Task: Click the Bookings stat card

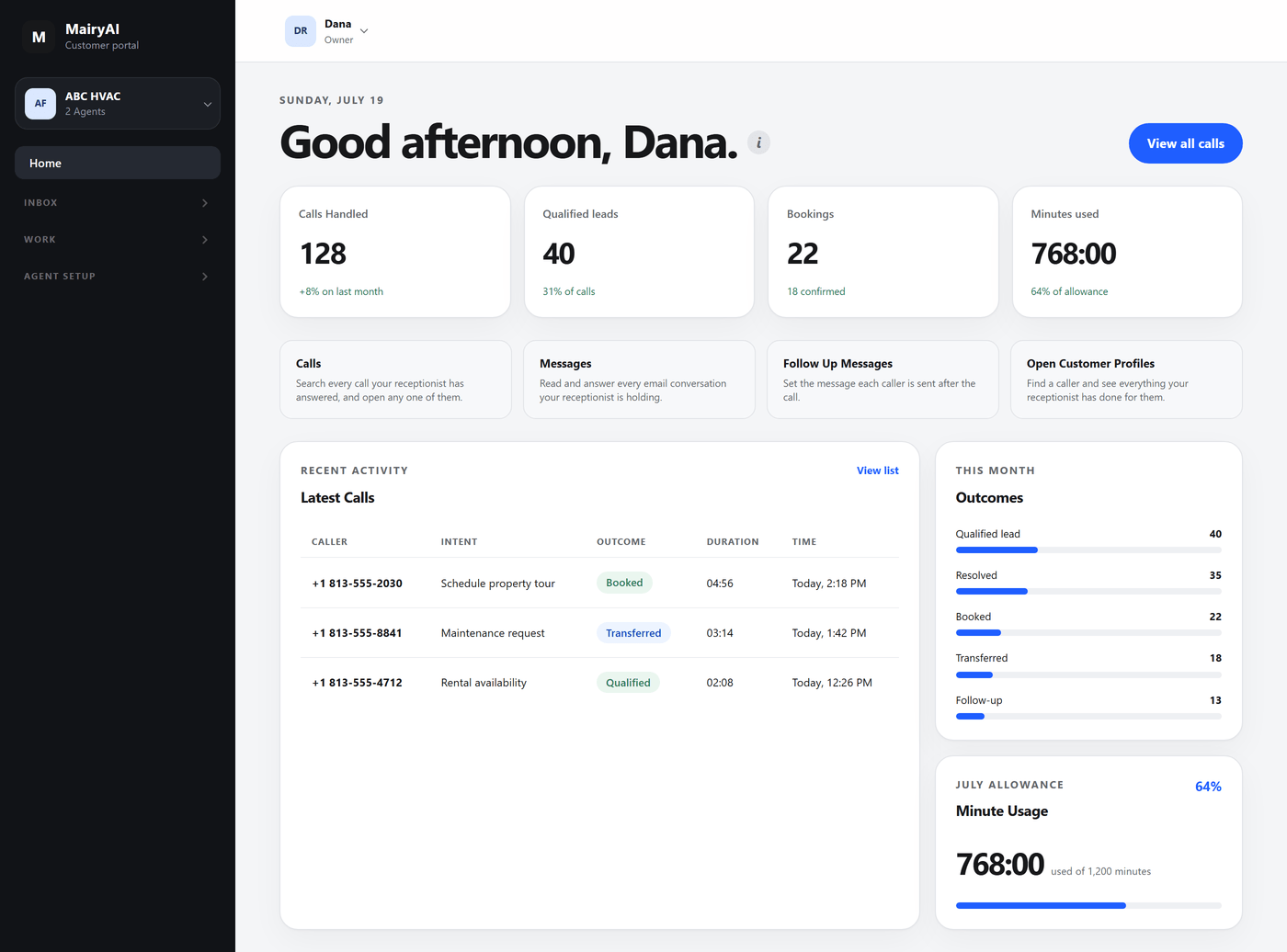Action: coord(883,252)
